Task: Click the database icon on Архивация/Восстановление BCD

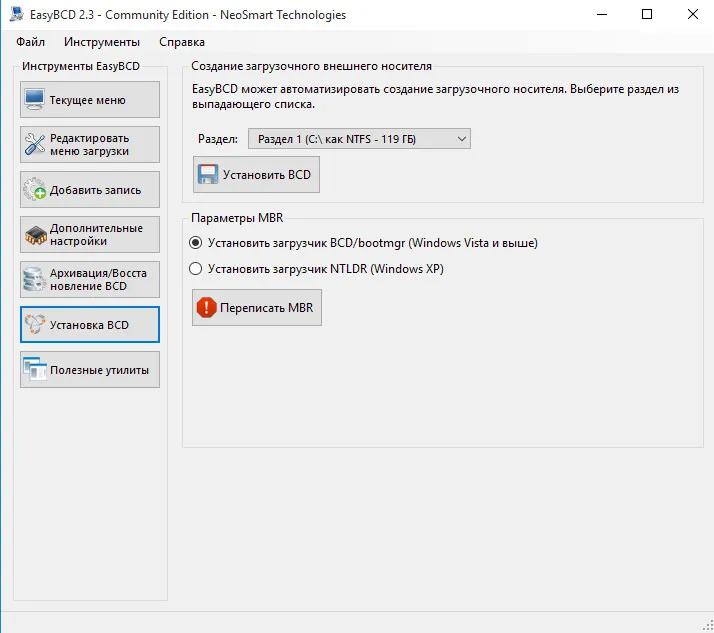Action: pos(34,279)
